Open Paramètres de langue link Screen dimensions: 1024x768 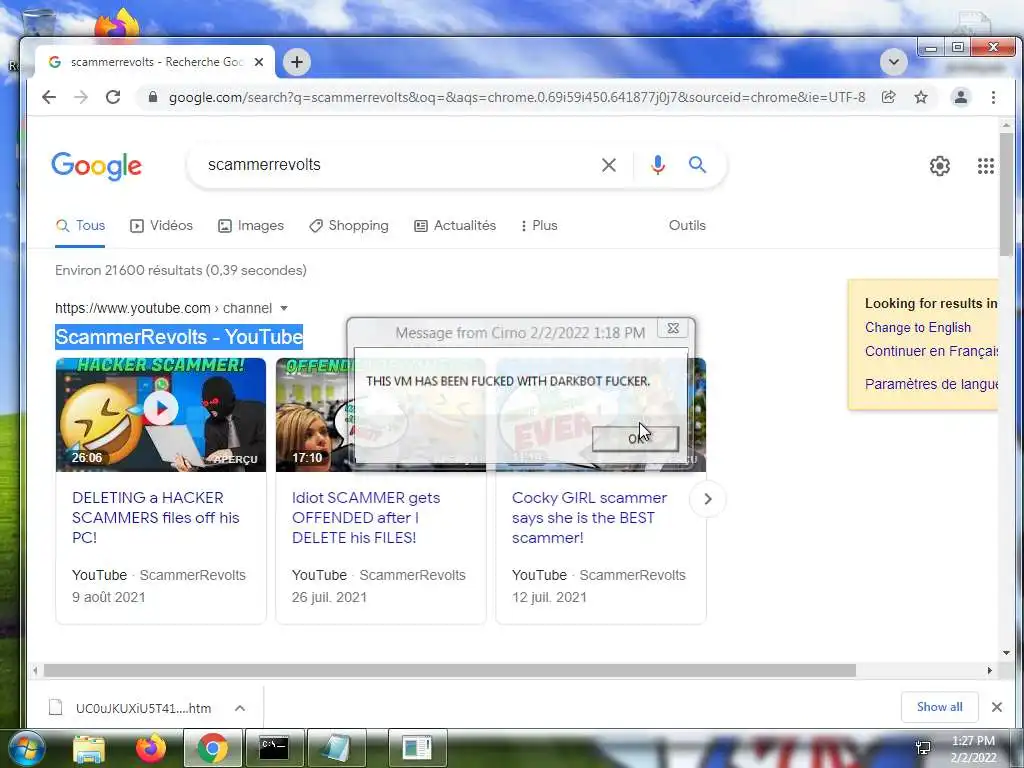coord(931,384)
